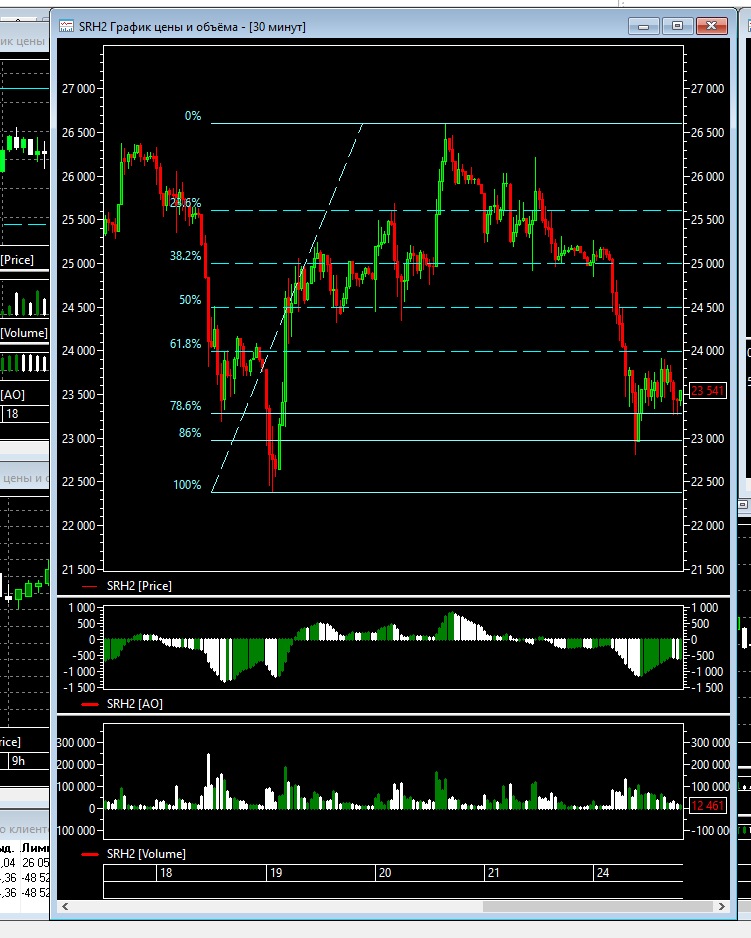Click the SRH2 [Volume] legend entry
The width and height of the screenshot is (751, 938).
click(x=146, y=854)
